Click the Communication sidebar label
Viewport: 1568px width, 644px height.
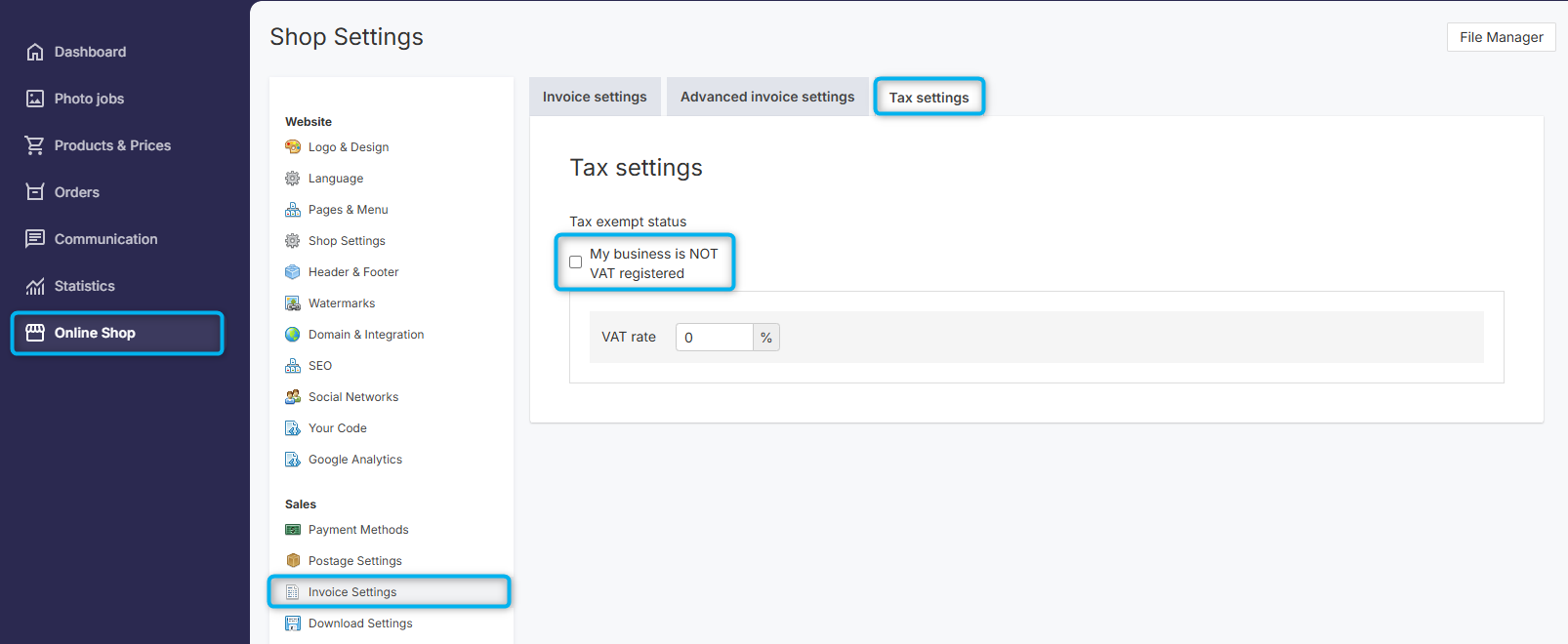pyautogui.click(x=105, y=239)
